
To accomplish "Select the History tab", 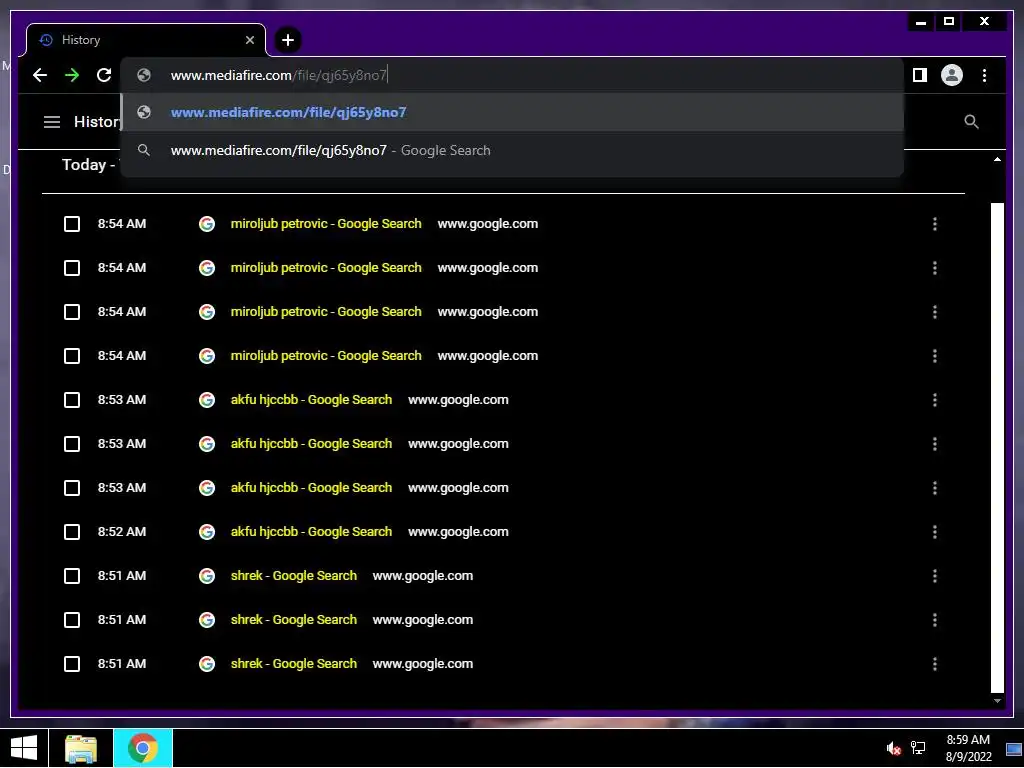I will click(146, 40).
